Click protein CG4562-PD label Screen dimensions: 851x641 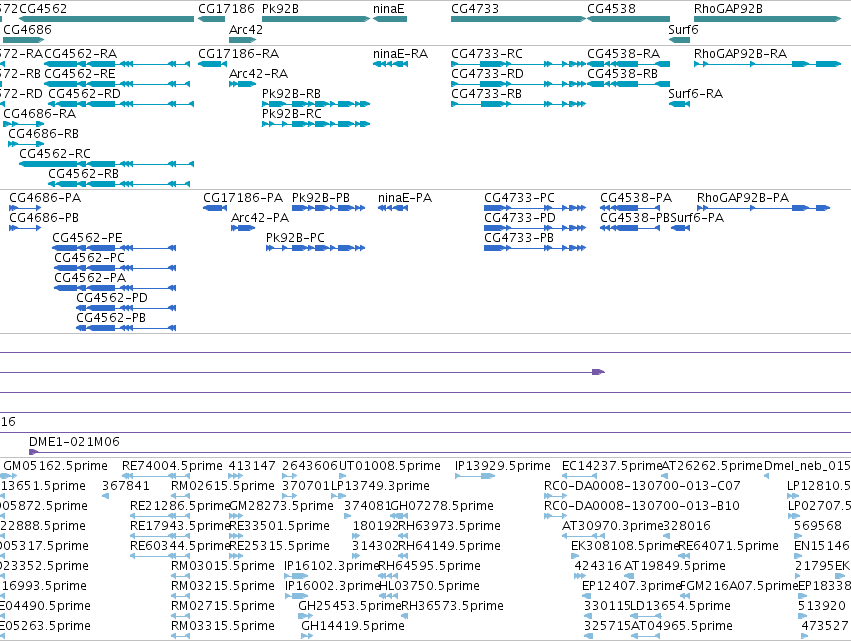[x=112, y=298]
